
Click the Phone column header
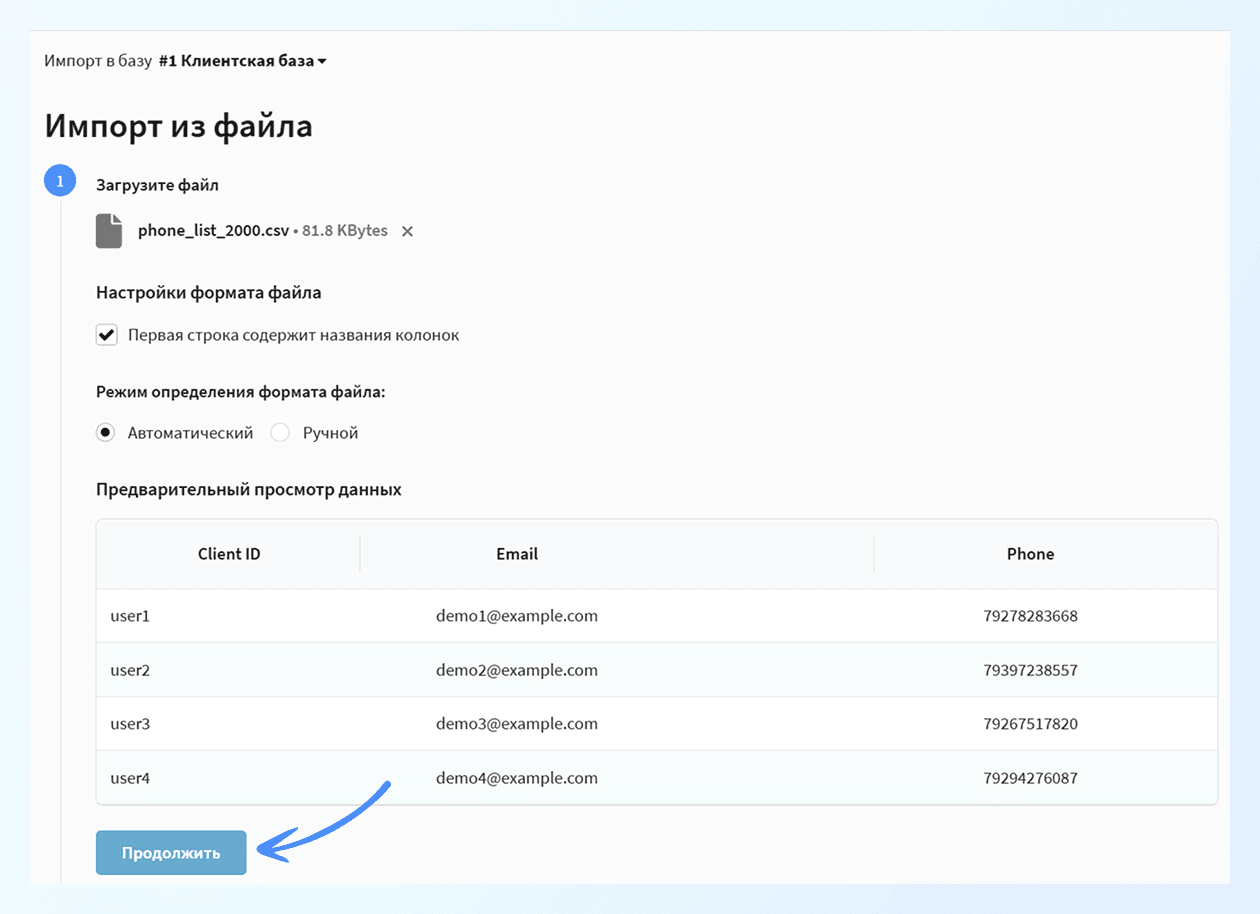(x=1030, y=554)
